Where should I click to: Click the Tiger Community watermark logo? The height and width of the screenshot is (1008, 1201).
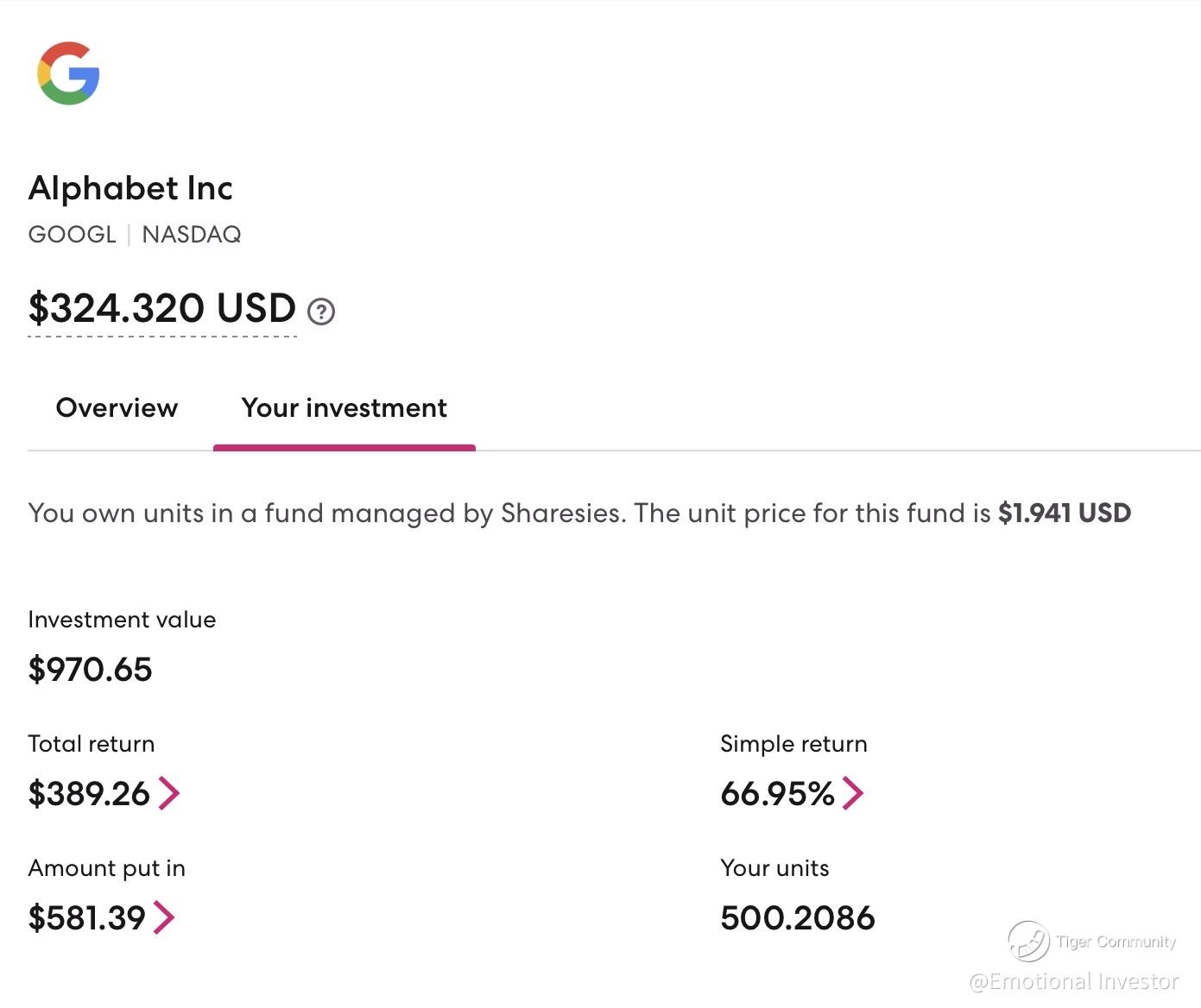point(1028,941)
